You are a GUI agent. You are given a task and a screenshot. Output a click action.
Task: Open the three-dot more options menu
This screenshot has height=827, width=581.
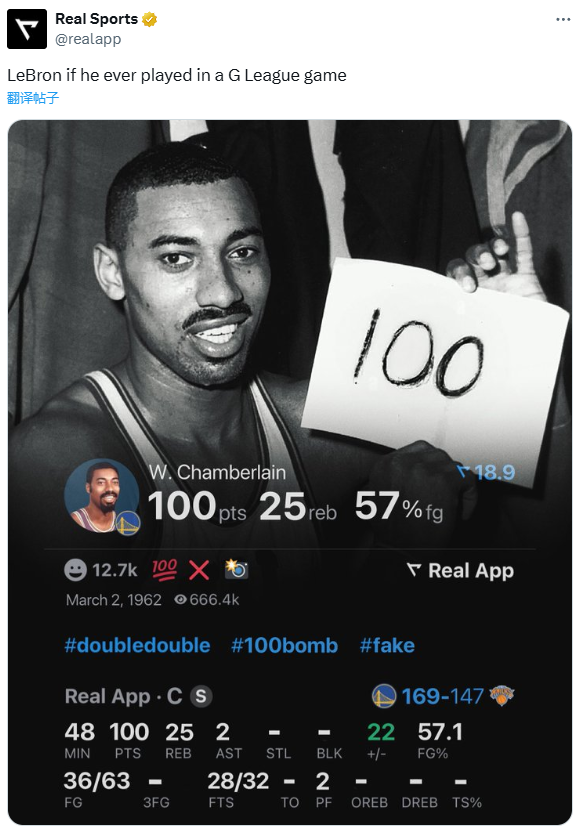pyautogui.click(x=563, y=20)
